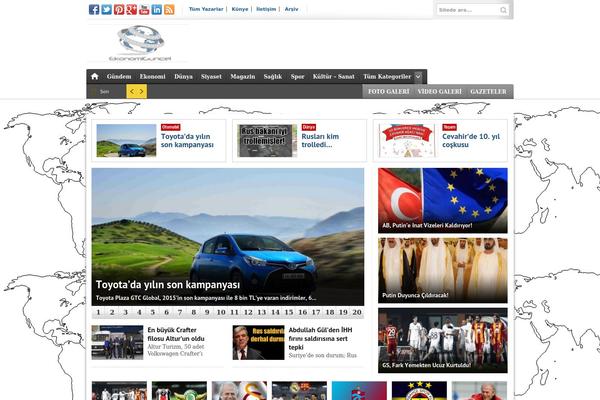Image resolution: width=600 pixels, height=400 pixels.
Task: Click the Cevahir celebration thumbnail
Action: 407,140
